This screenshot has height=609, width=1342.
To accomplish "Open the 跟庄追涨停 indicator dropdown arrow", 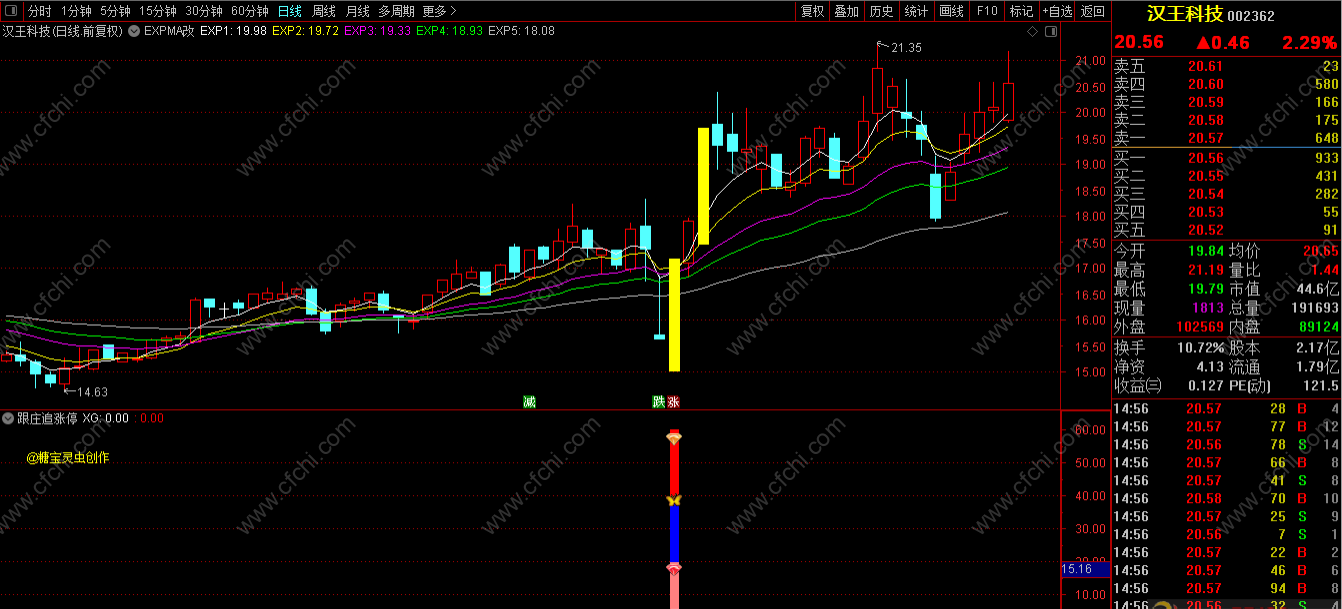I will coord(8,418).
